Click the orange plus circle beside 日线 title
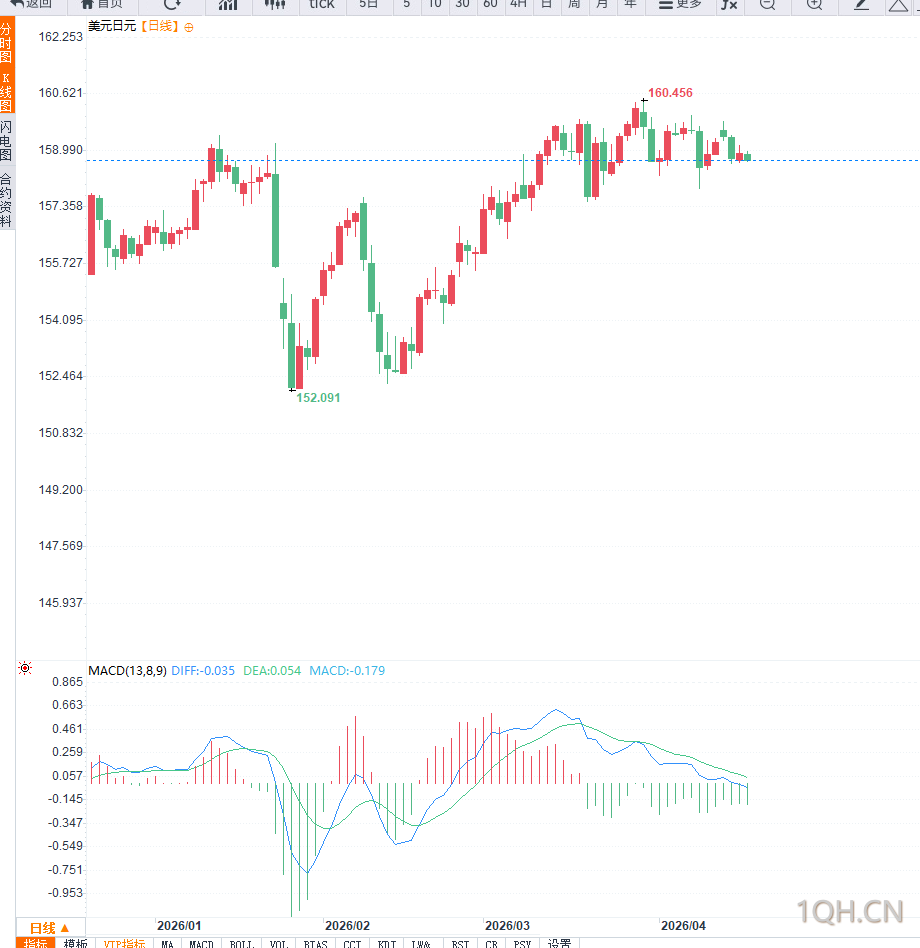The width and height of the screenshot is (920, 948). click(189, 27)
